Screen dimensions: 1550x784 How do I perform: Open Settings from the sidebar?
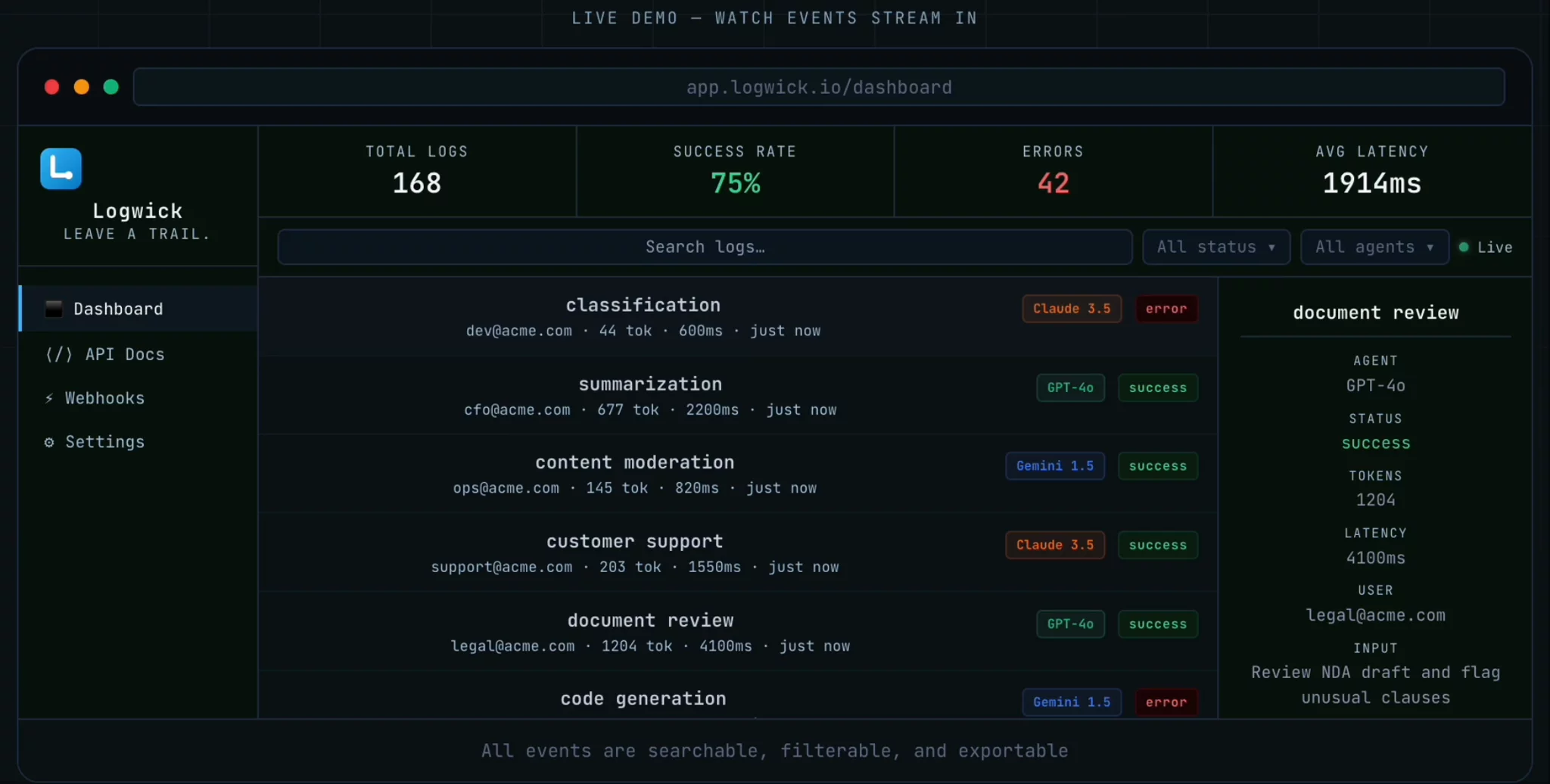tap(139, 442)
